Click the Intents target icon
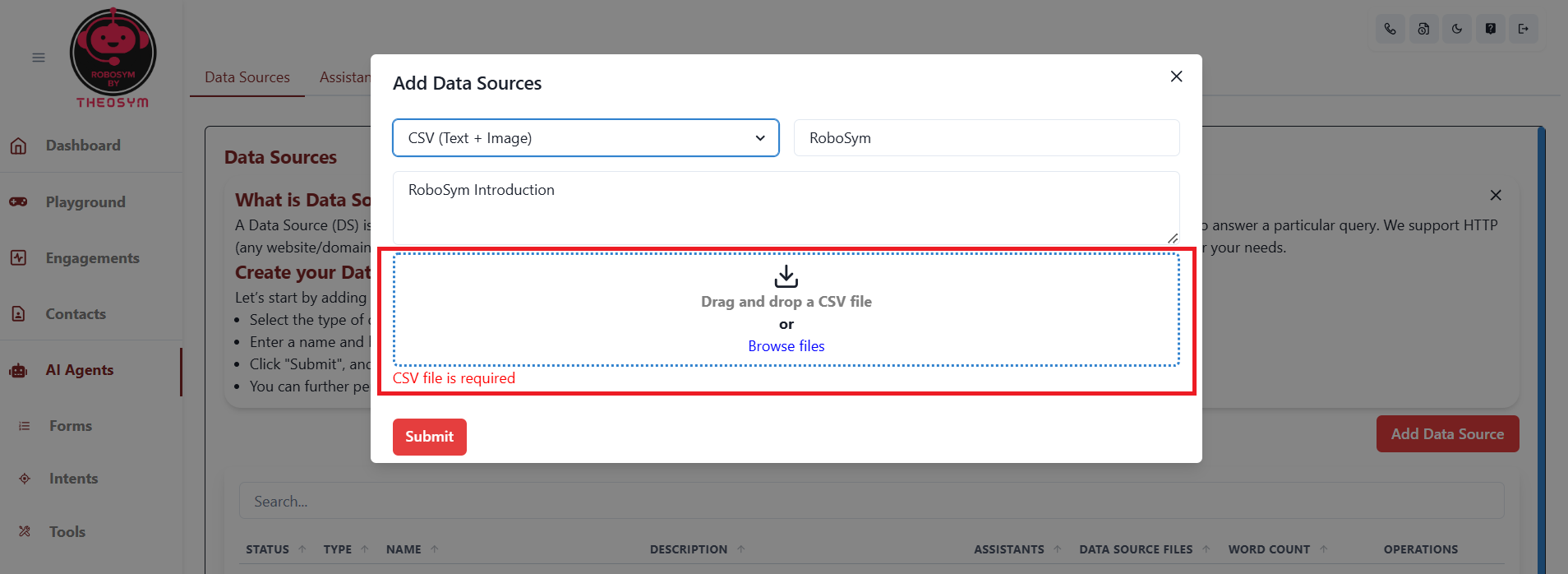The width and height of the screenshot is (1568, 574). click(x=25, y=479)
